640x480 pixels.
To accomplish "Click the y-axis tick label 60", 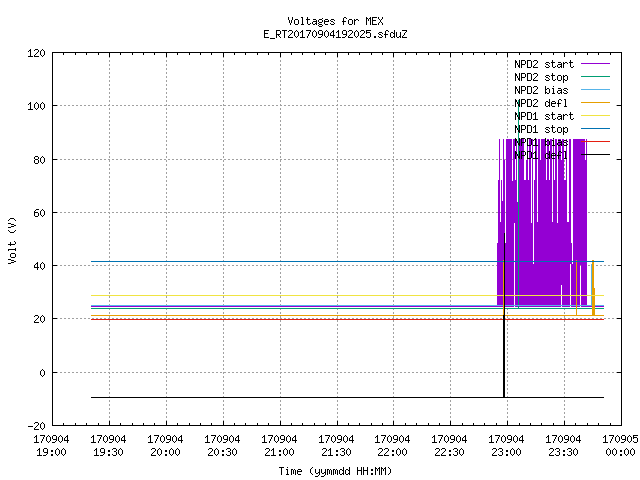I will tap(39, 213).
